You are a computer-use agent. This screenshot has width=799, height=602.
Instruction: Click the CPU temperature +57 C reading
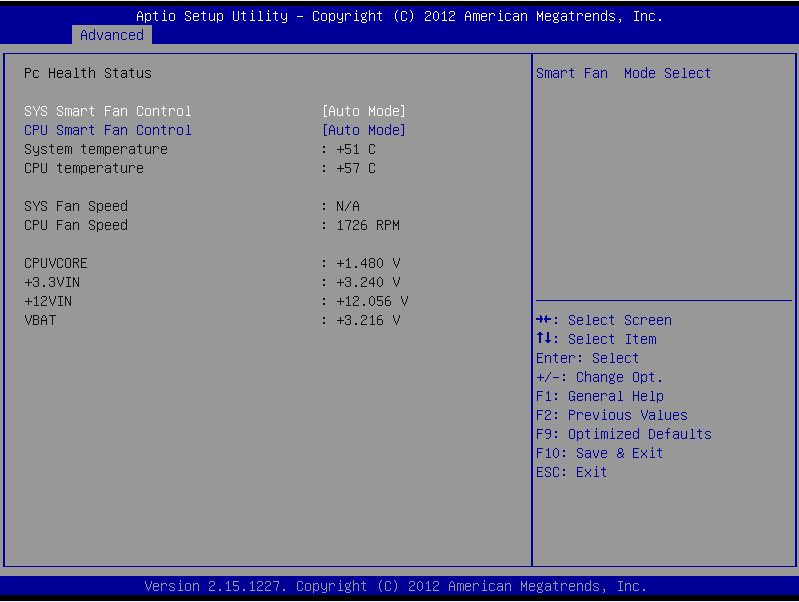(x=349, y=168)
